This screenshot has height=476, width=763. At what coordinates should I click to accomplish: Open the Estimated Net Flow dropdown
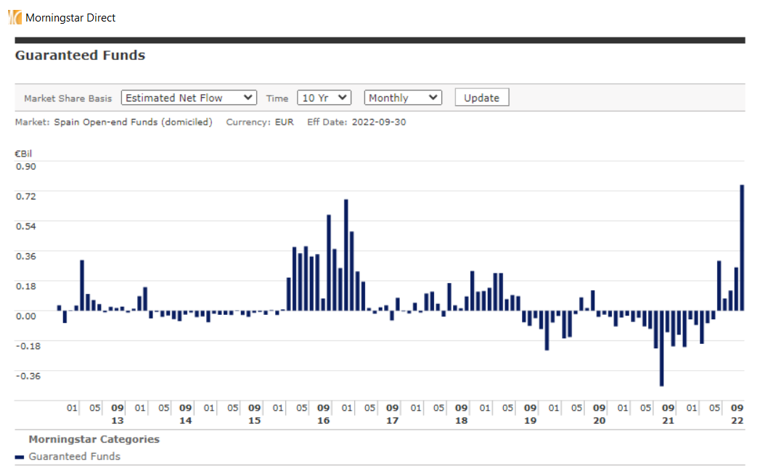click(x=189, y=98)
